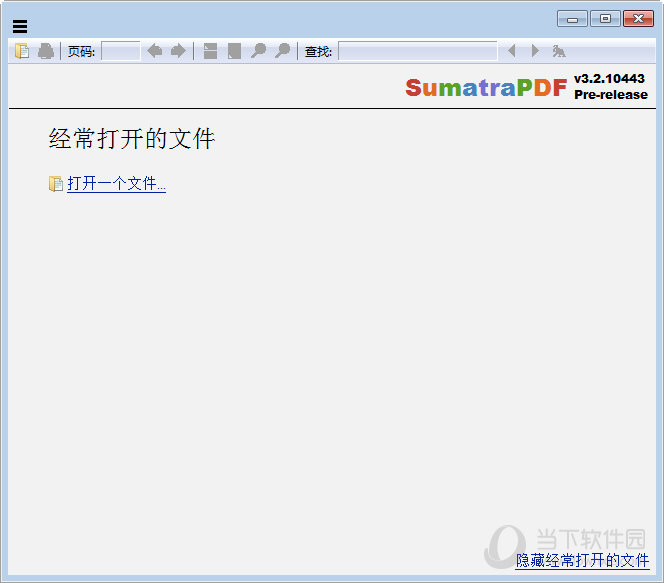The height and width of the screenshot is (583, 664).
Task: Open the hamburger menu
Action: coord(20,27)
